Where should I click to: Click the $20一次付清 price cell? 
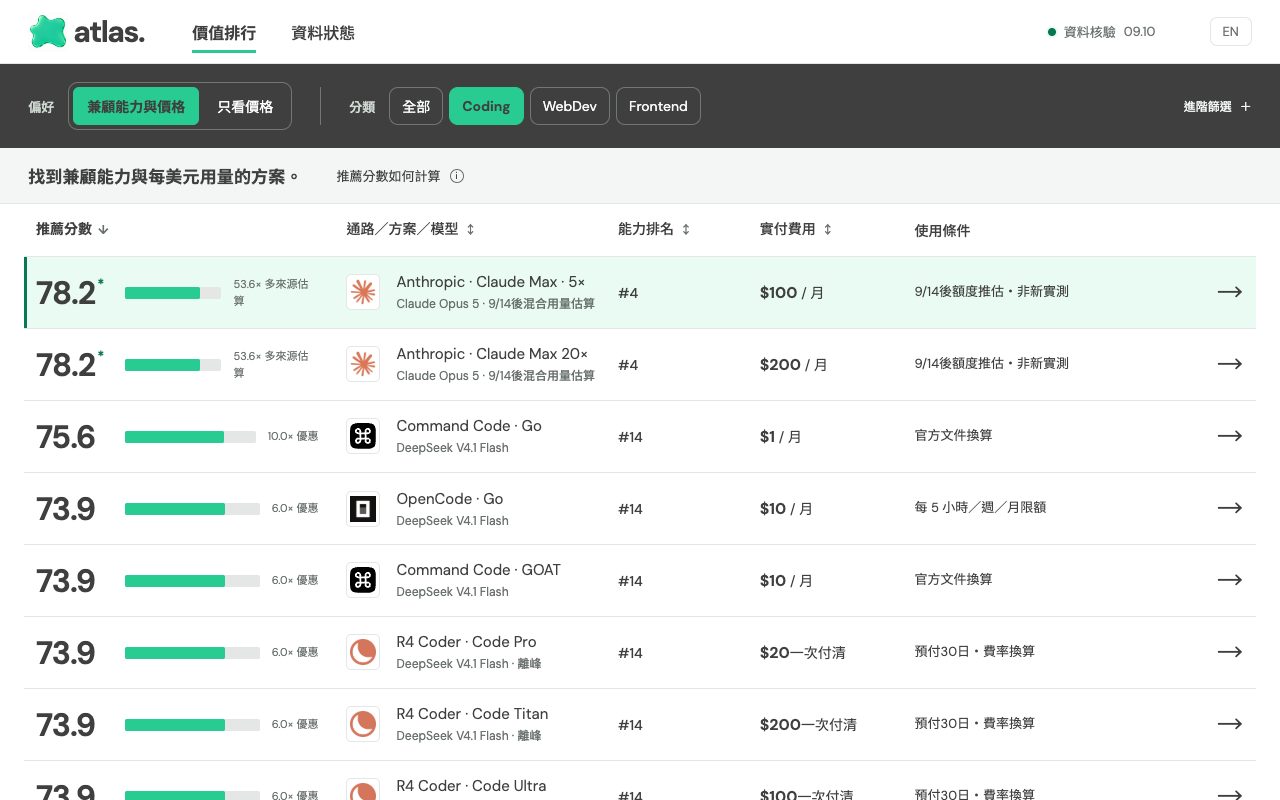pyautogui.click(x=803, y=652)
